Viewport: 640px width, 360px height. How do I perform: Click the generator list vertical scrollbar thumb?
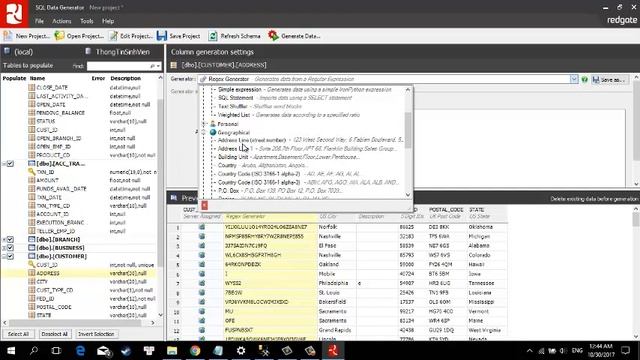(x=408, y=131)
